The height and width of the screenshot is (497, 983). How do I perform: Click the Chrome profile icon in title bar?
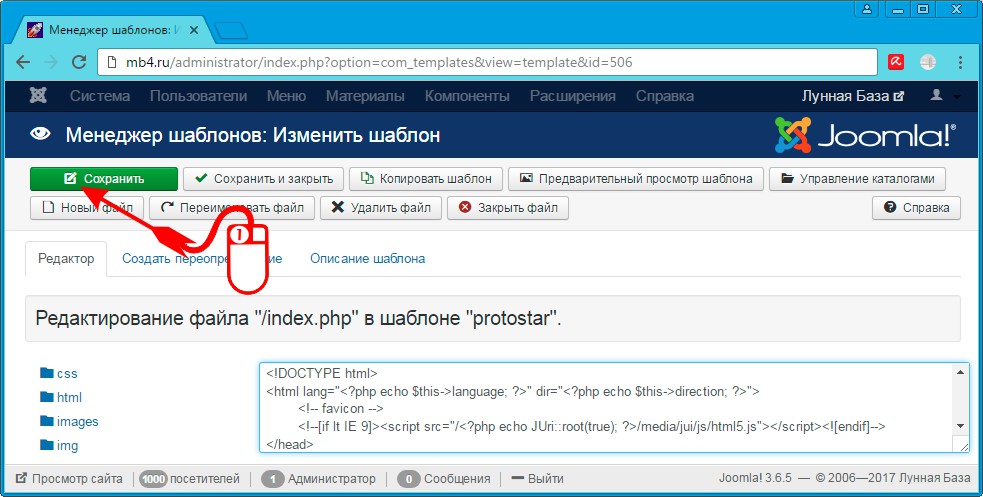click(x=866, y=9)
